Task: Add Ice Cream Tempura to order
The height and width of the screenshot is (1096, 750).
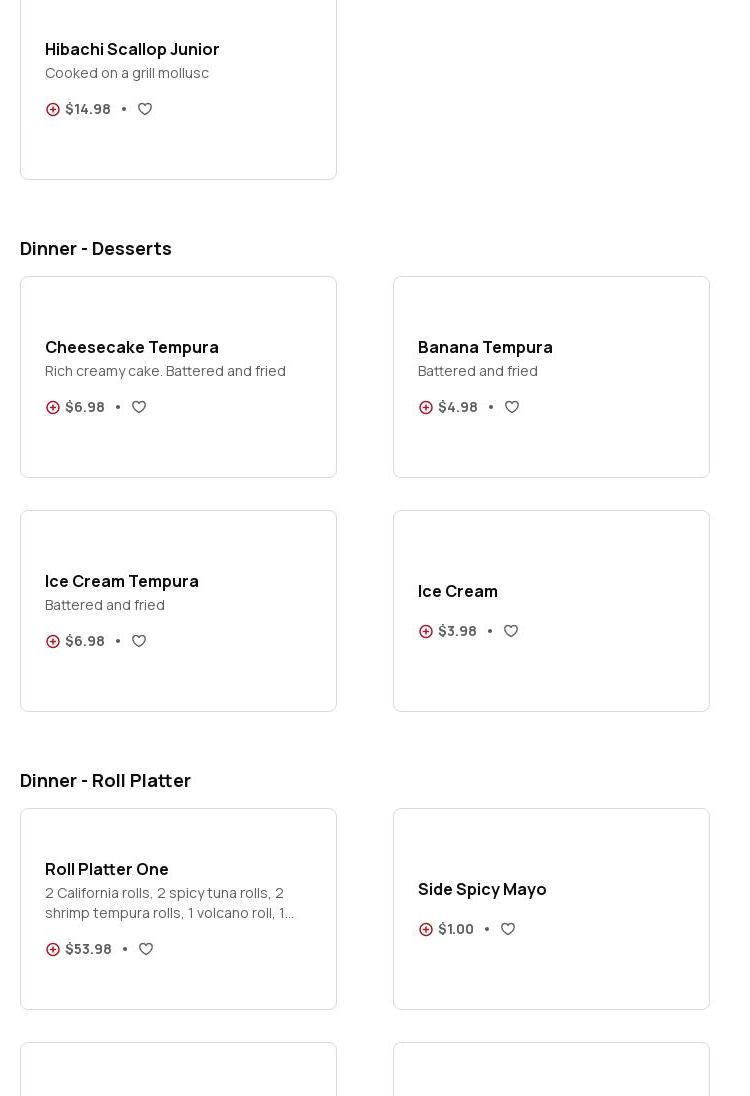Action: tap(53, 642)
